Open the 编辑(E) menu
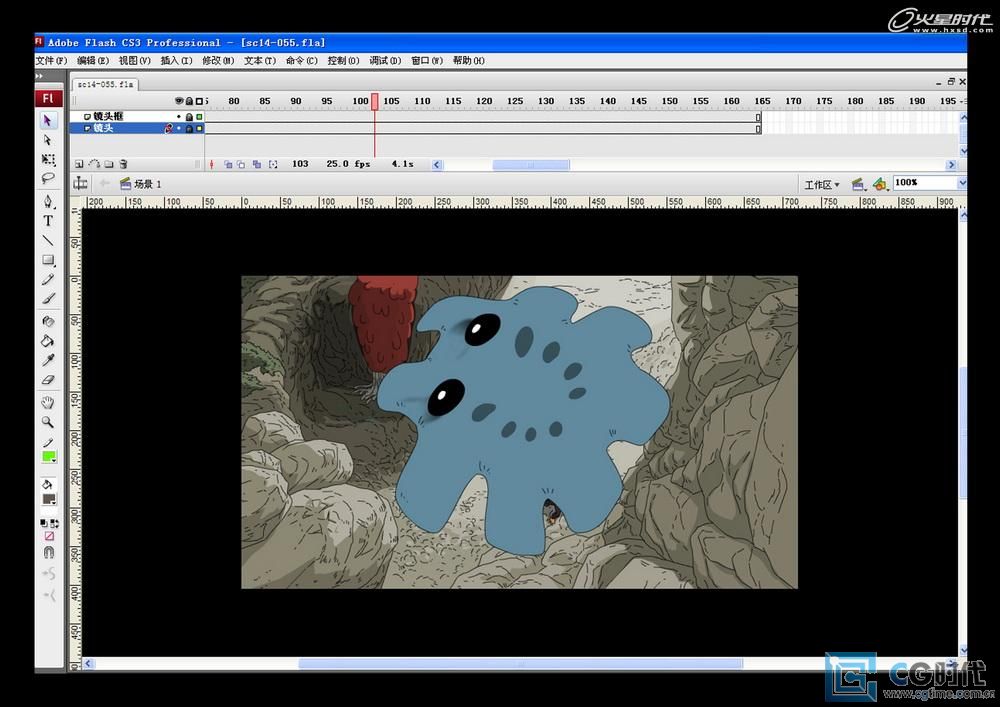This screenshot has height=707, width=1000. coord(93,61)
